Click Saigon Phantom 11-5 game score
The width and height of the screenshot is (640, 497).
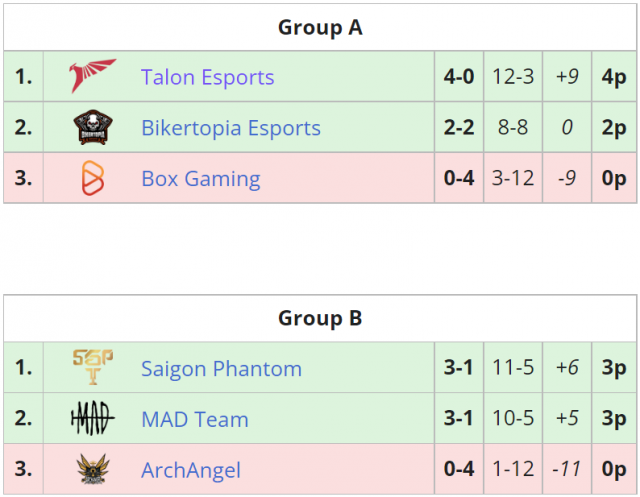click(x=513, y=367)
